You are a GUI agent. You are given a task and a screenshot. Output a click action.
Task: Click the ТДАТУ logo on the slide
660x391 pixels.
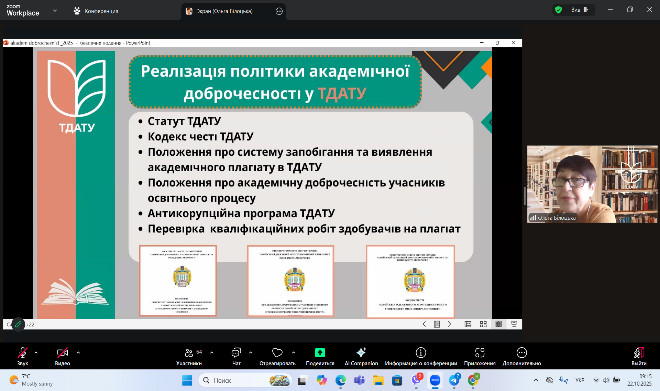[77, 96]
